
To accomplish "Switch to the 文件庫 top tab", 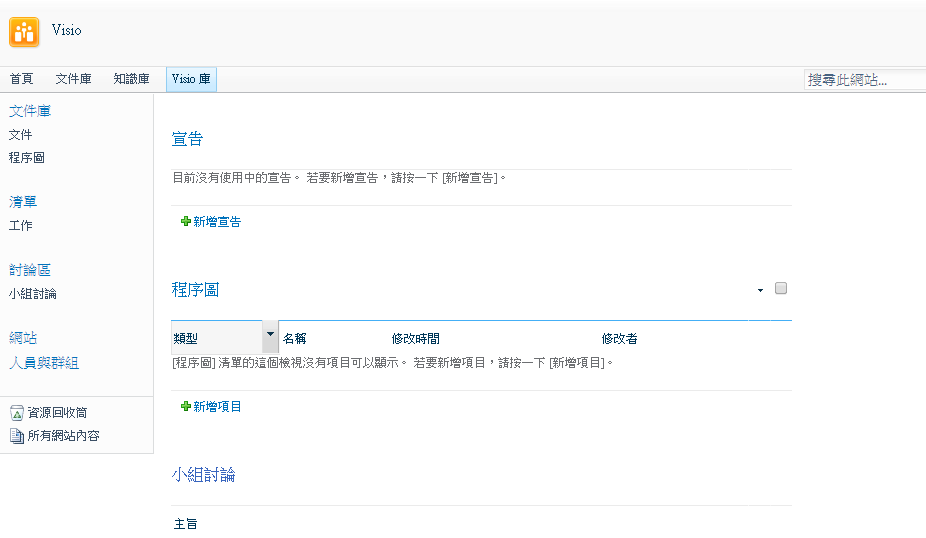I will click(x=73, y=80).
